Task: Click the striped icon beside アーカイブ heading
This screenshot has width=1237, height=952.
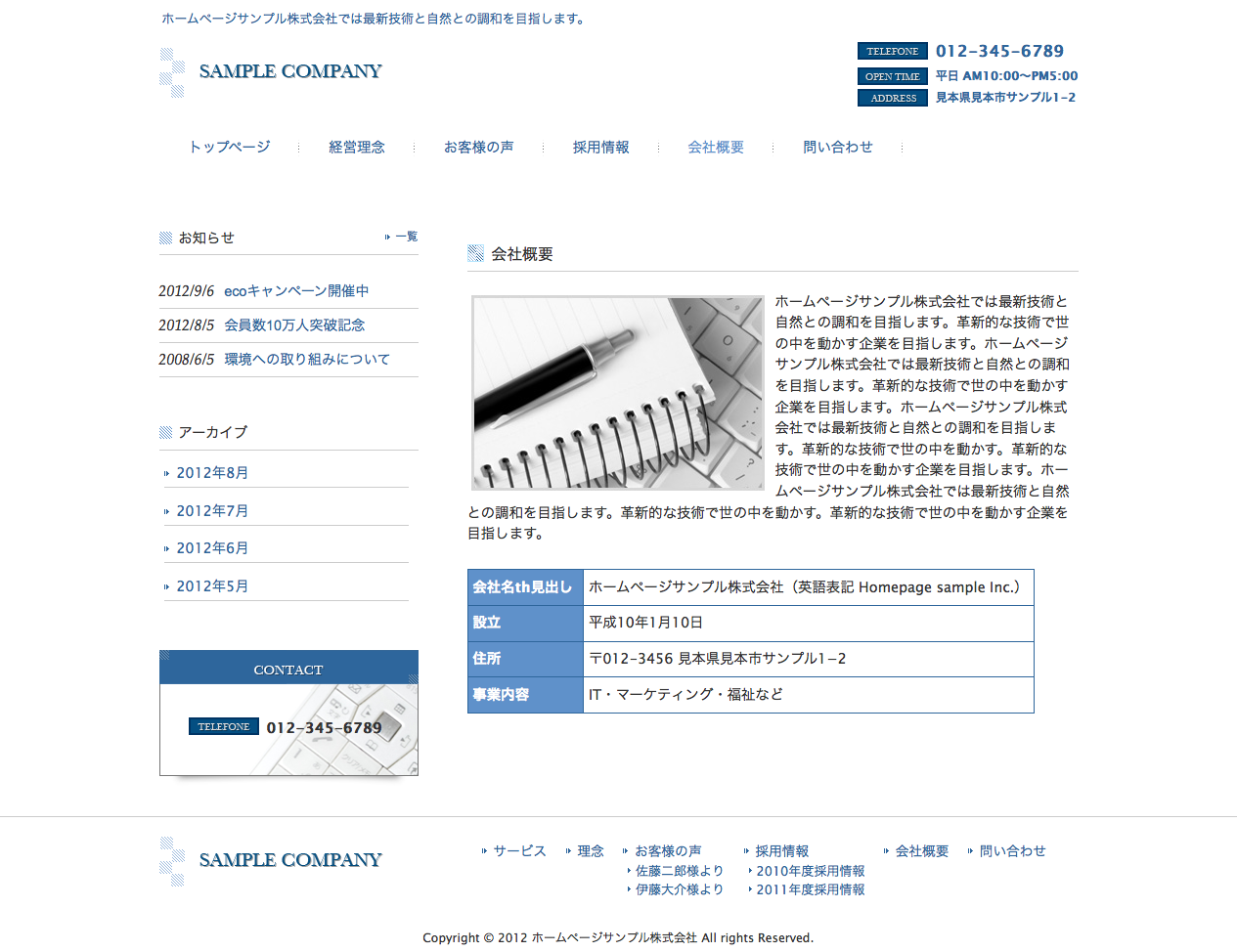Action: 165,432
